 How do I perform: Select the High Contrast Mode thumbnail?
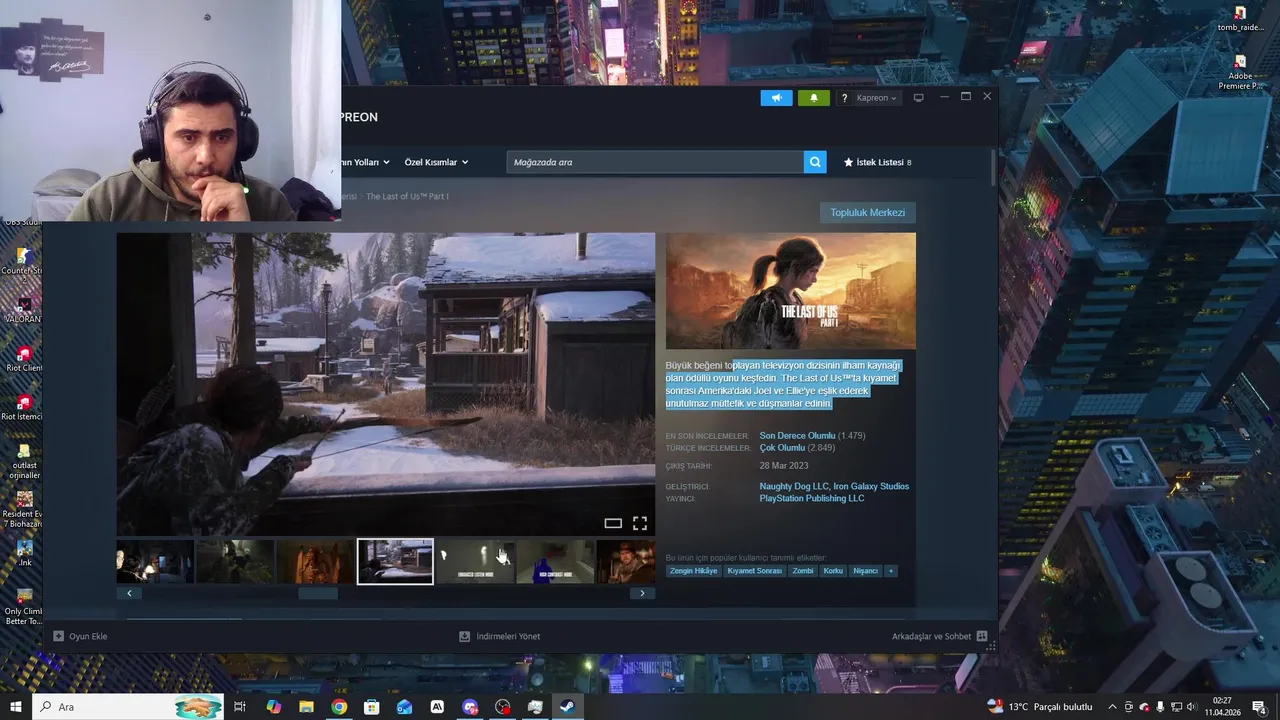pyautogui.click(x=555, y=562)
